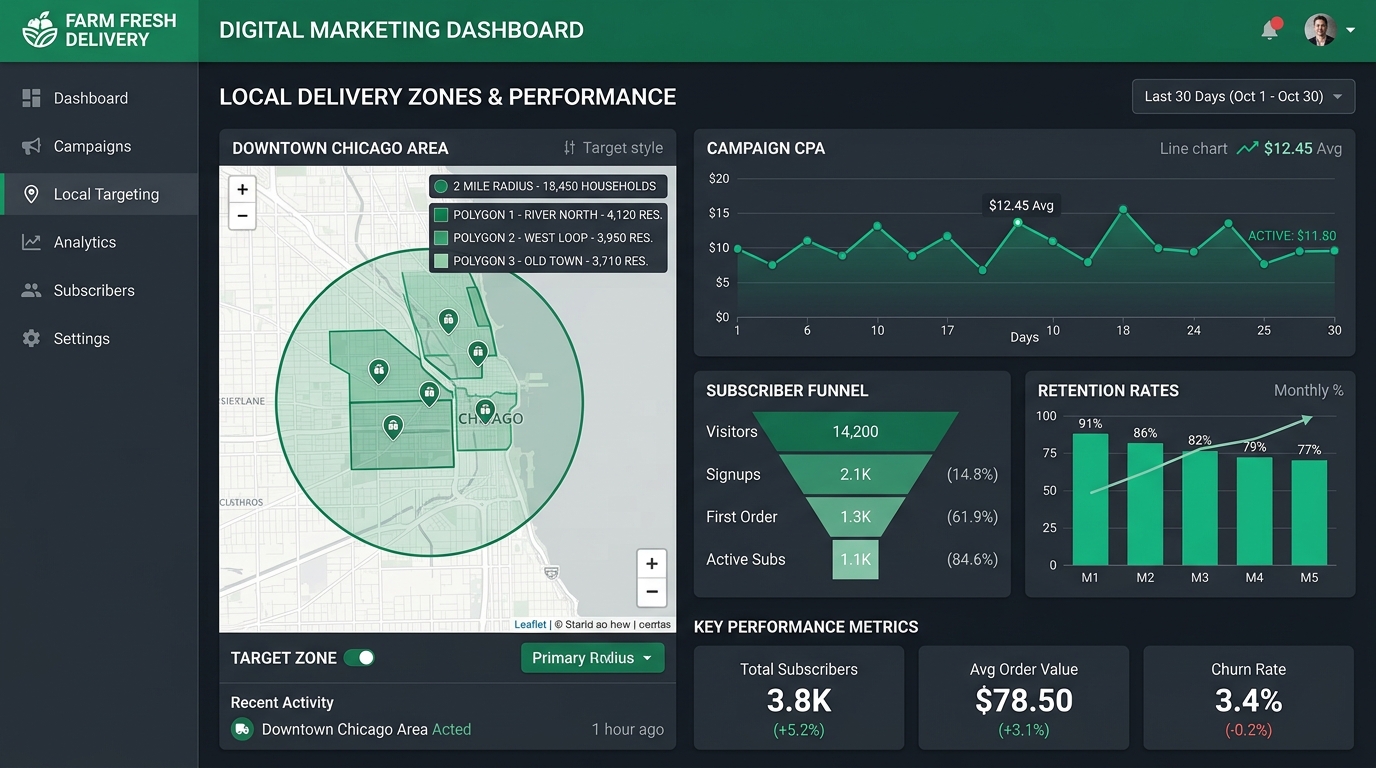Click the Farm Fresh Delivery logo icon
The image size is (1376, 768).
click(40, 30)
